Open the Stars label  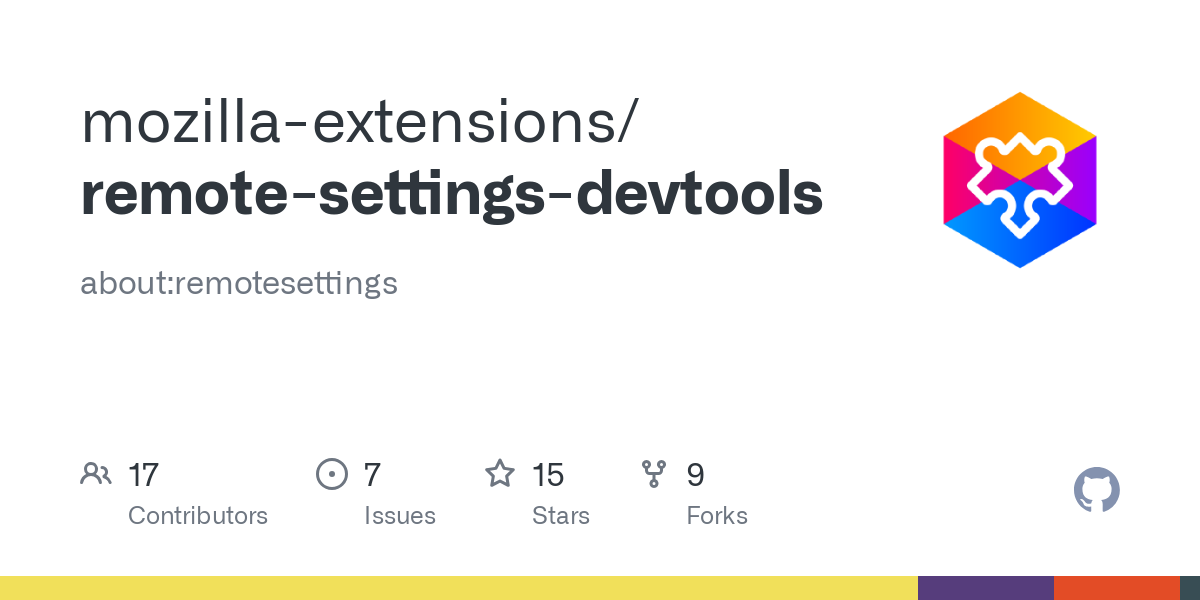(561, 516)
